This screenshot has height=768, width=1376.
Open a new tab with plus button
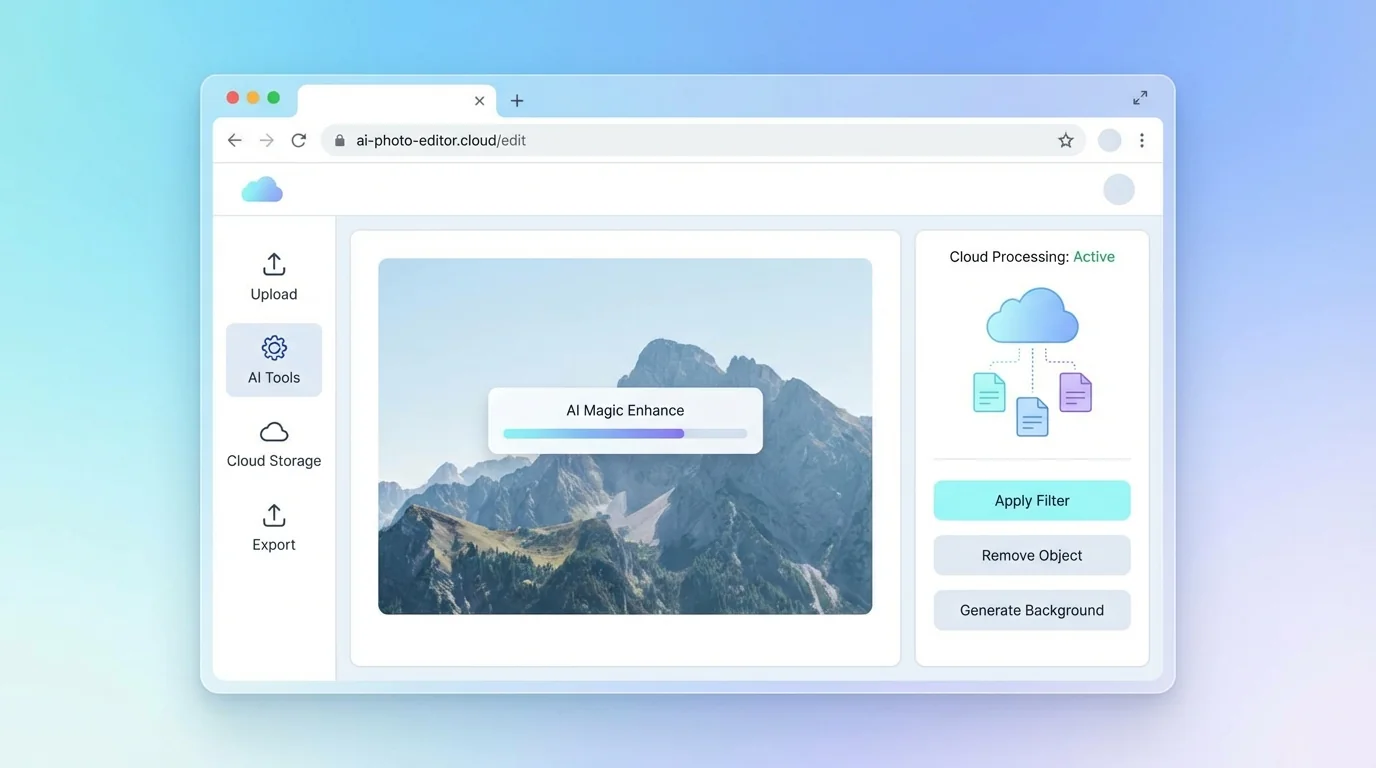(x=517, y=101)
